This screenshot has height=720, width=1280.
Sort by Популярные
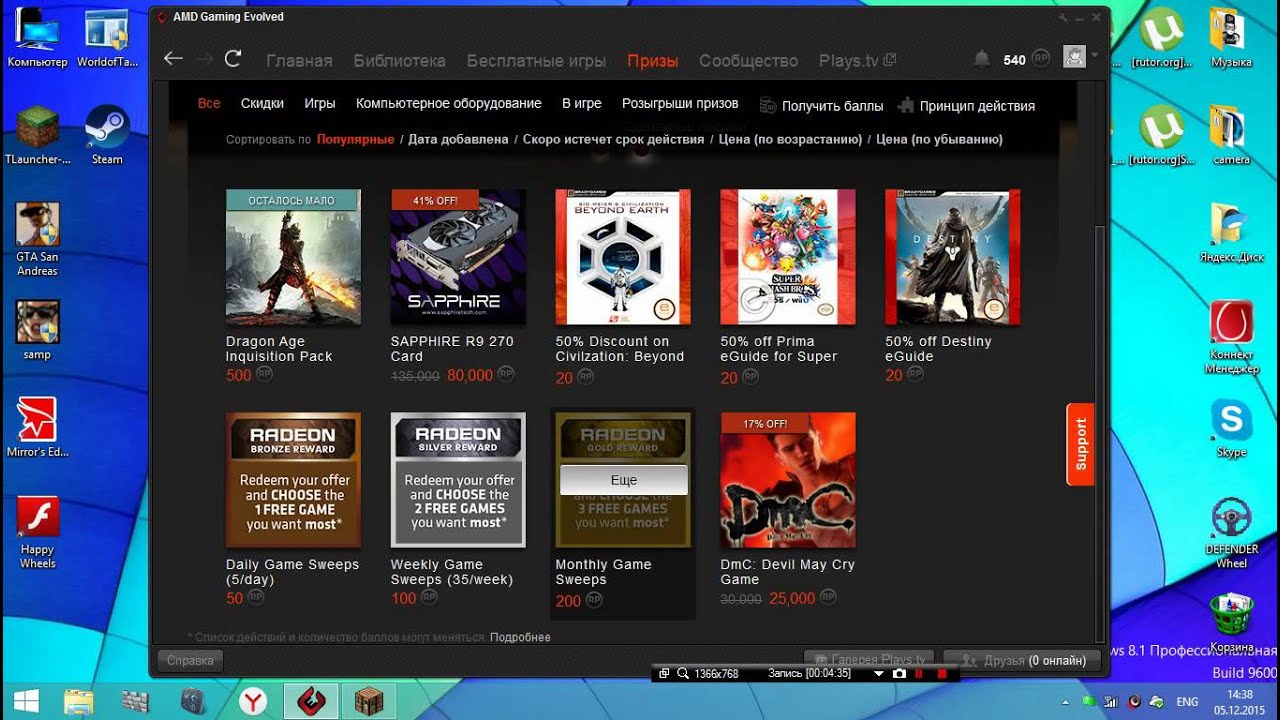pyautogui.click(x=356, y=140)
